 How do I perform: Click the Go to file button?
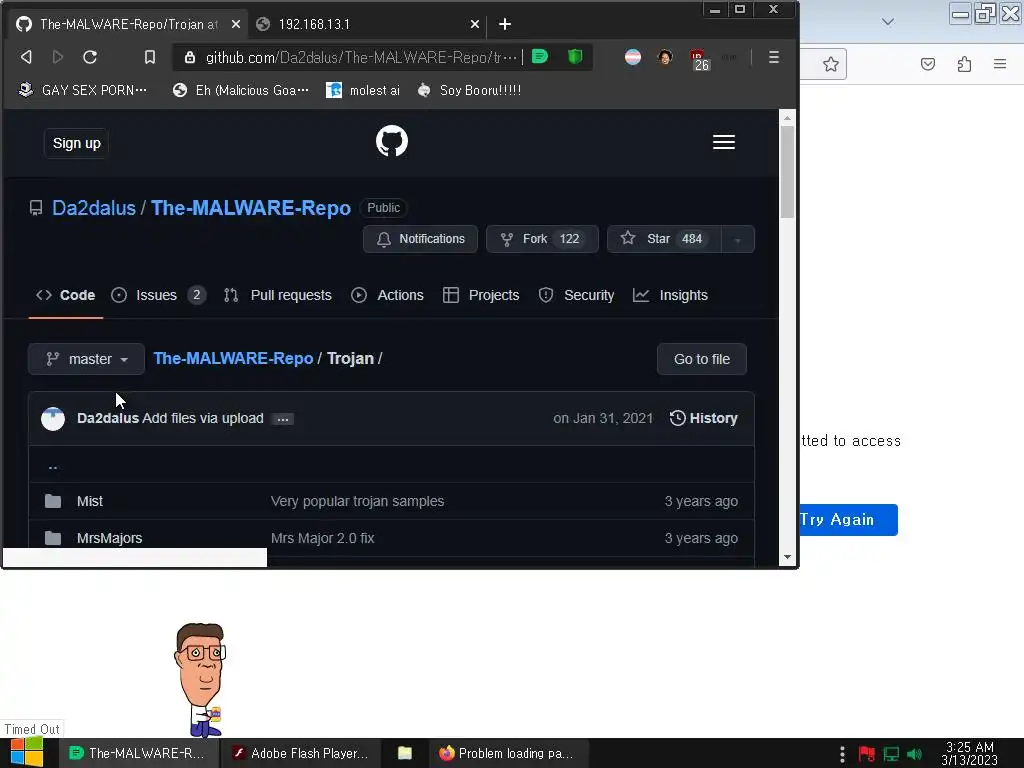[x=701, y=359]
